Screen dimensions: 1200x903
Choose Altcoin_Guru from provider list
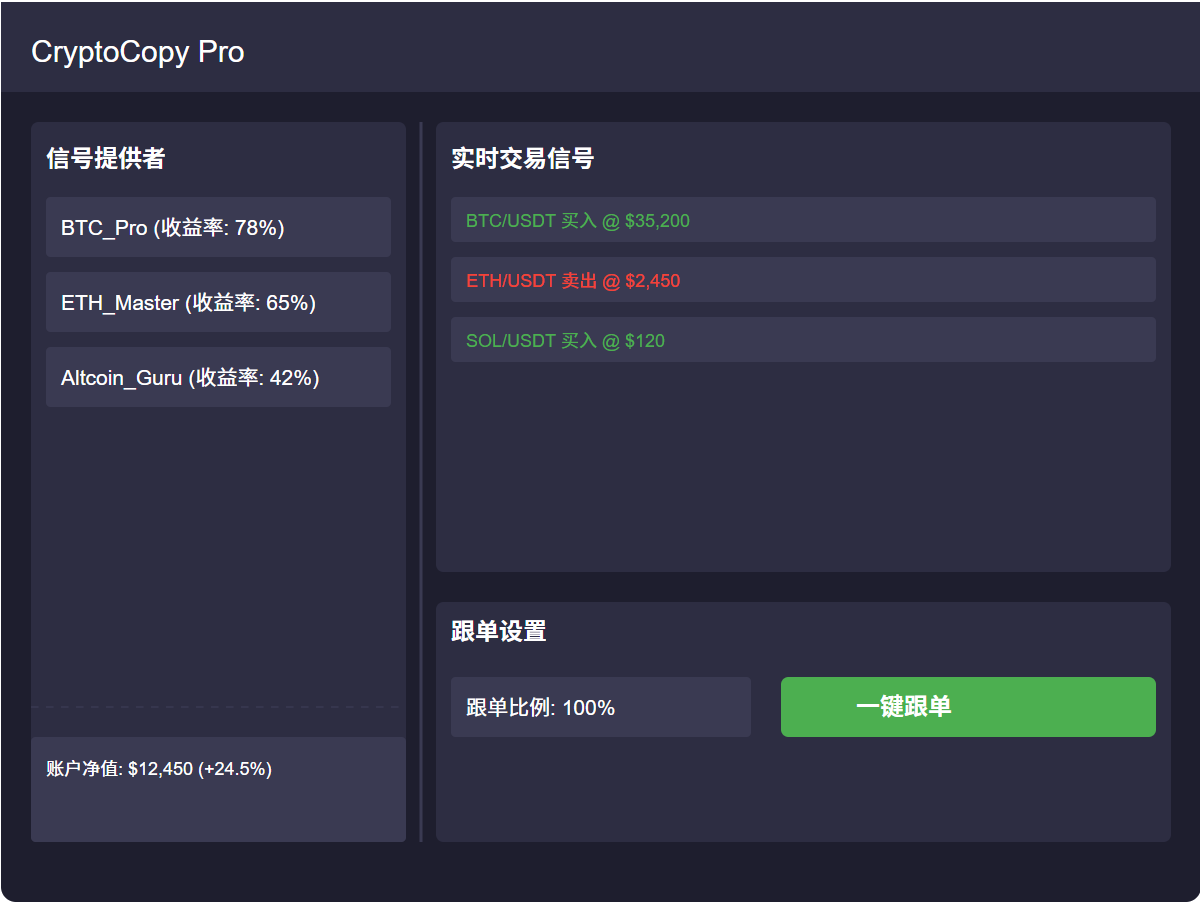click(x=218, y=377)
